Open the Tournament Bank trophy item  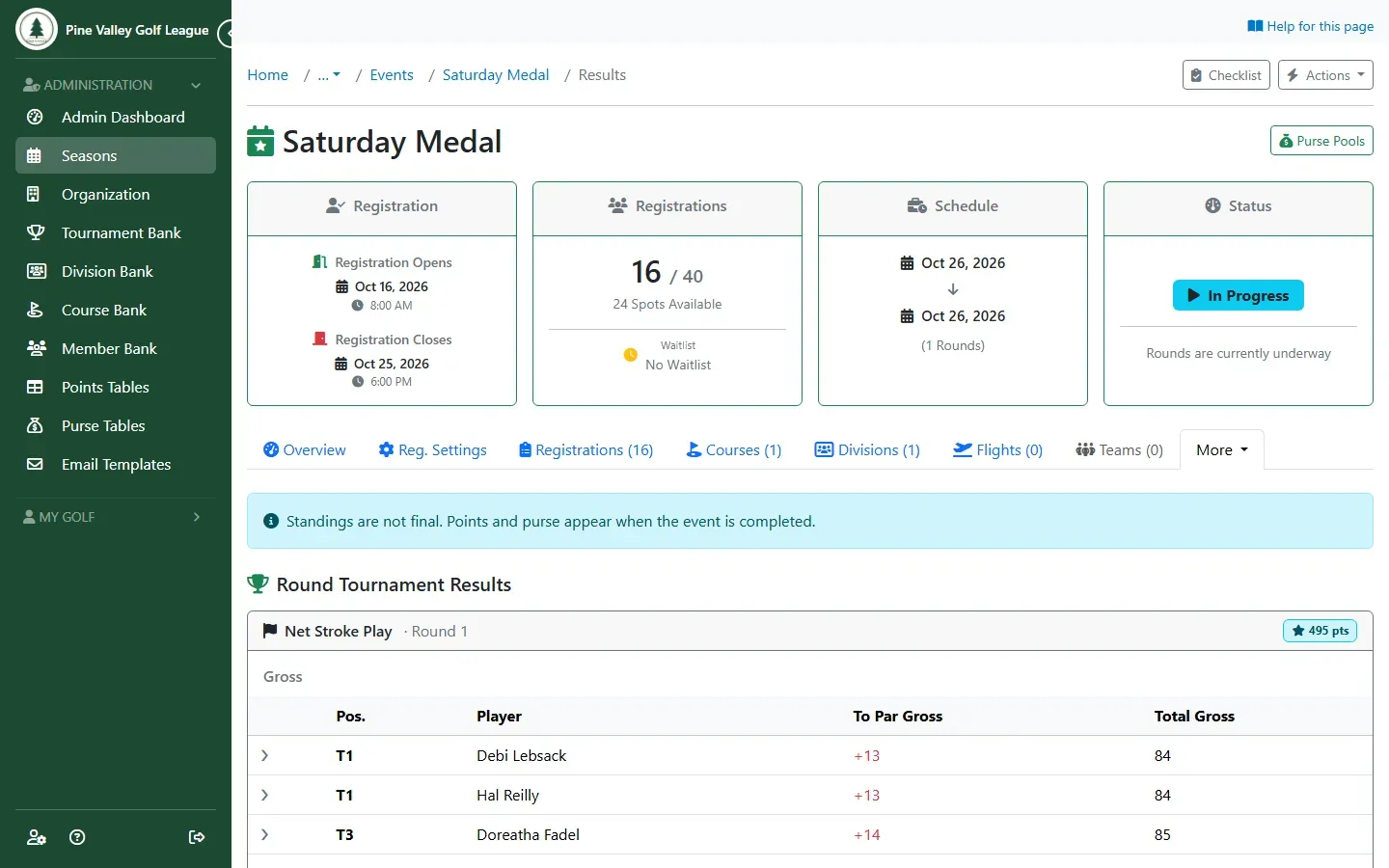pyautogui.click(x=116, y=232)
